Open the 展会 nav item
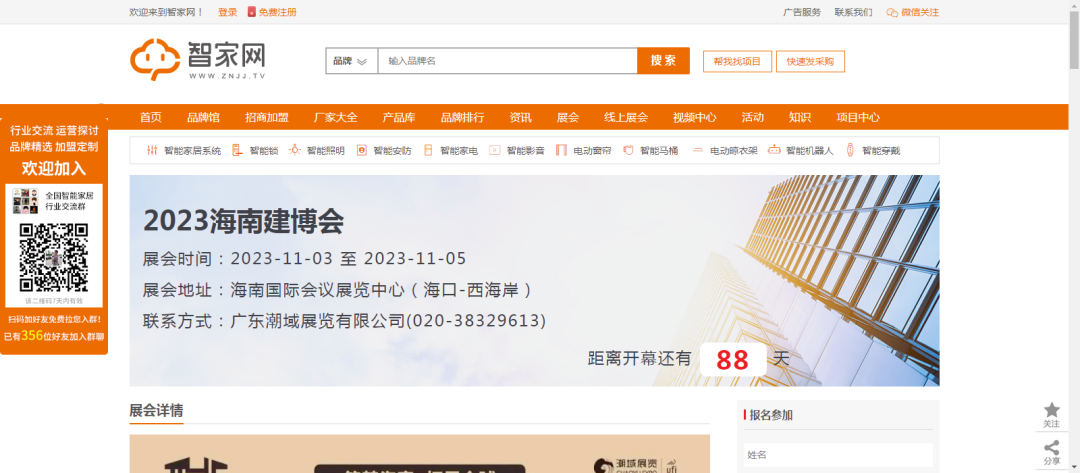Image resolution: width=1080 pixels, height=473 pixels. pos(568,117)
